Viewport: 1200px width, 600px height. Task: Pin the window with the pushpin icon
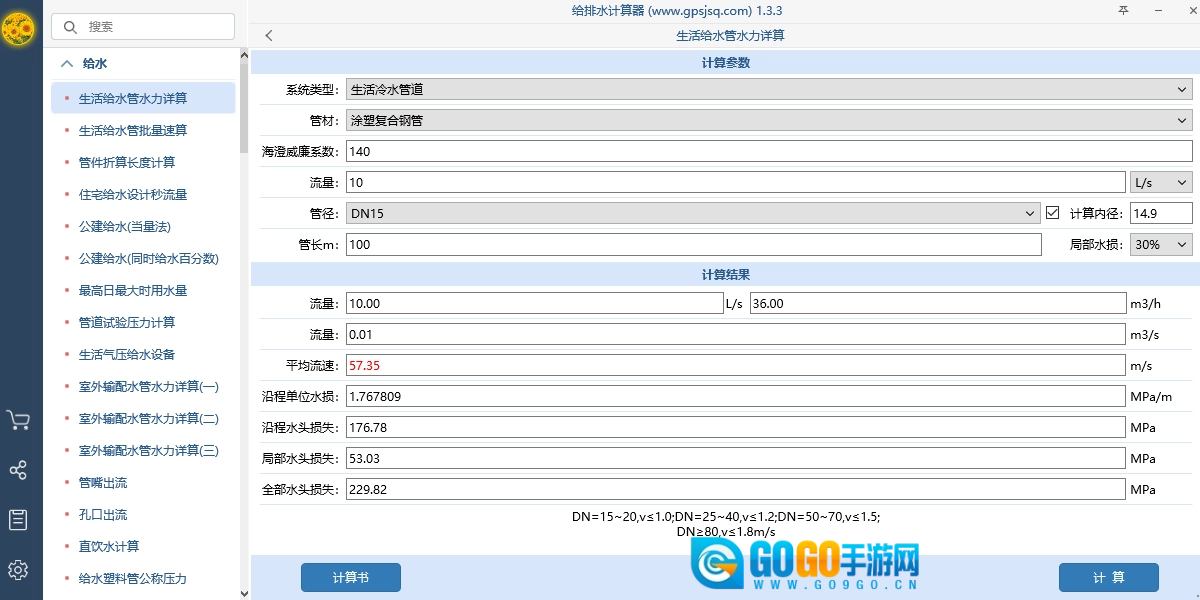pos(1123,11)
